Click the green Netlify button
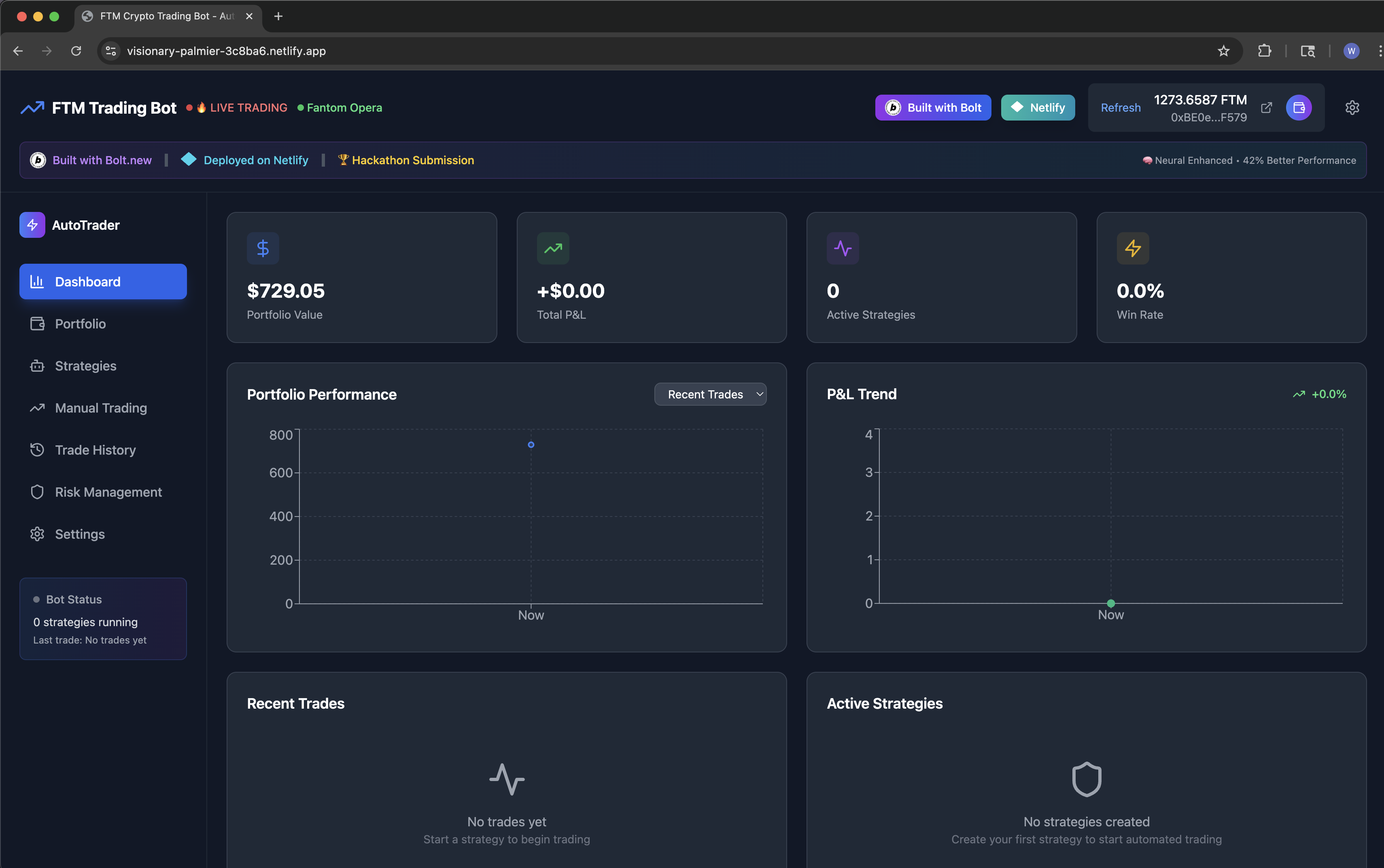The width and height of the screenshot is (1384, 868). click(x=1038, y=108)
